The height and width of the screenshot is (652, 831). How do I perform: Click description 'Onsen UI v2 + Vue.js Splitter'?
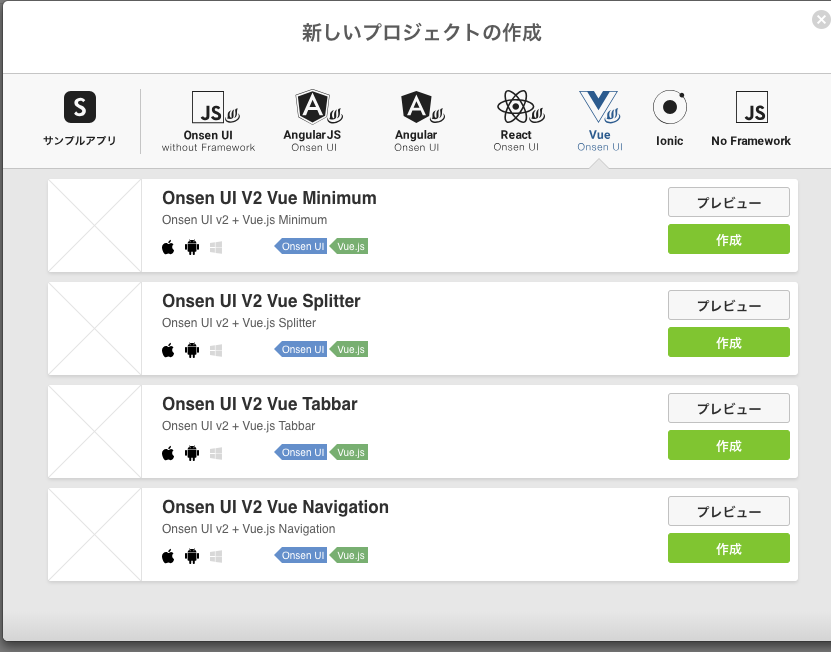click(239, 323)
